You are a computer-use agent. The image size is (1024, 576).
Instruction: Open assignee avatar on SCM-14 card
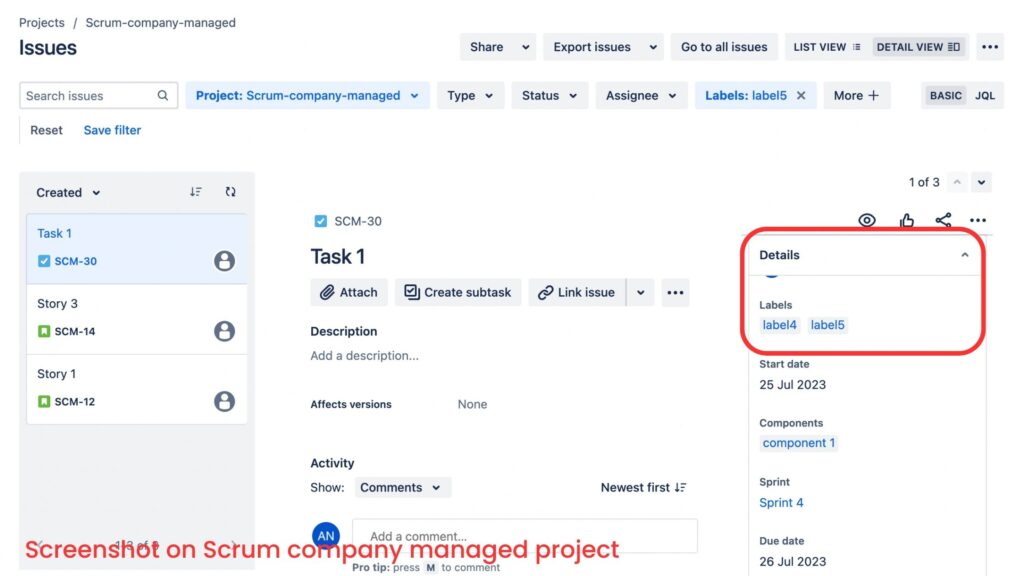pos(224,331)
